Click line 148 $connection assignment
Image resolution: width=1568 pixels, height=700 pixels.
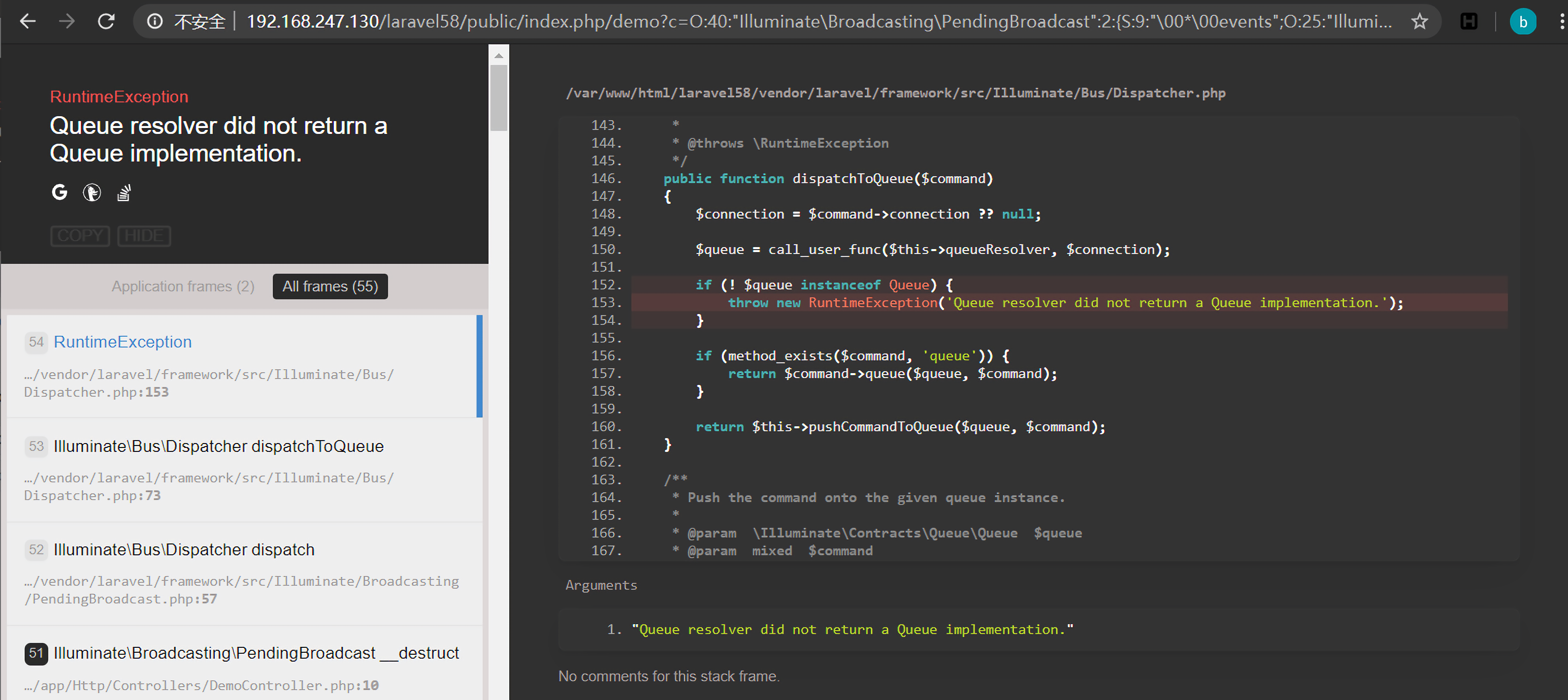click(x=868, y=214)
